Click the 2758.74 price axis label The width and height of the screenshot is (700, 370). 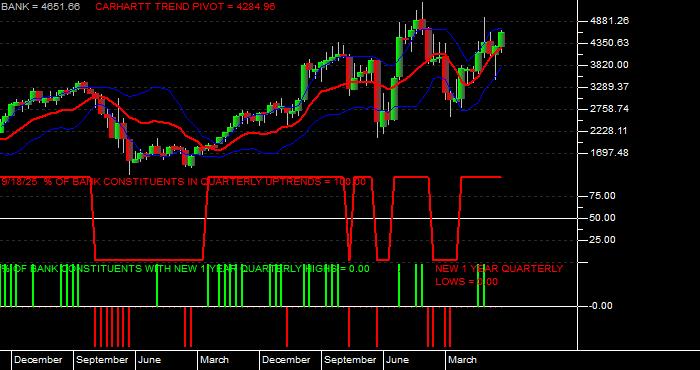coord(609,109)
